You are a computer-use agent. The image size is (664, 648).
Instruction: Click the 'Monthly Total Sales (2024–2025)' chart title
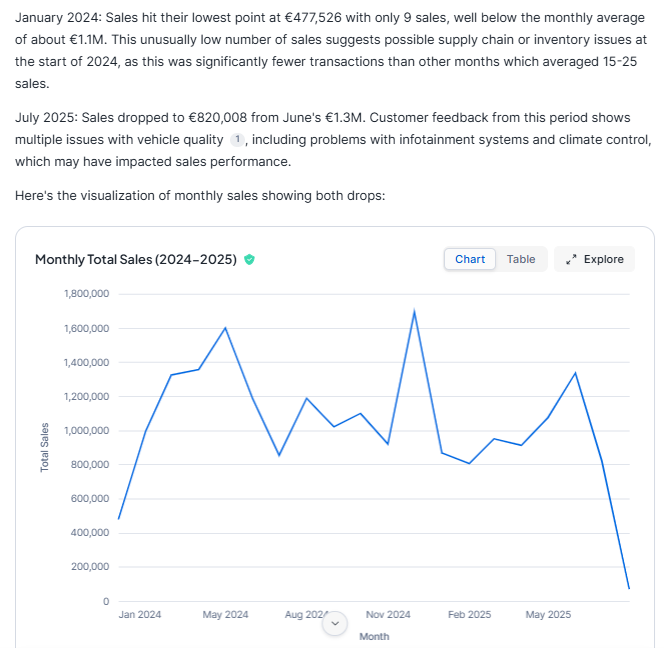tap(135, 260)
